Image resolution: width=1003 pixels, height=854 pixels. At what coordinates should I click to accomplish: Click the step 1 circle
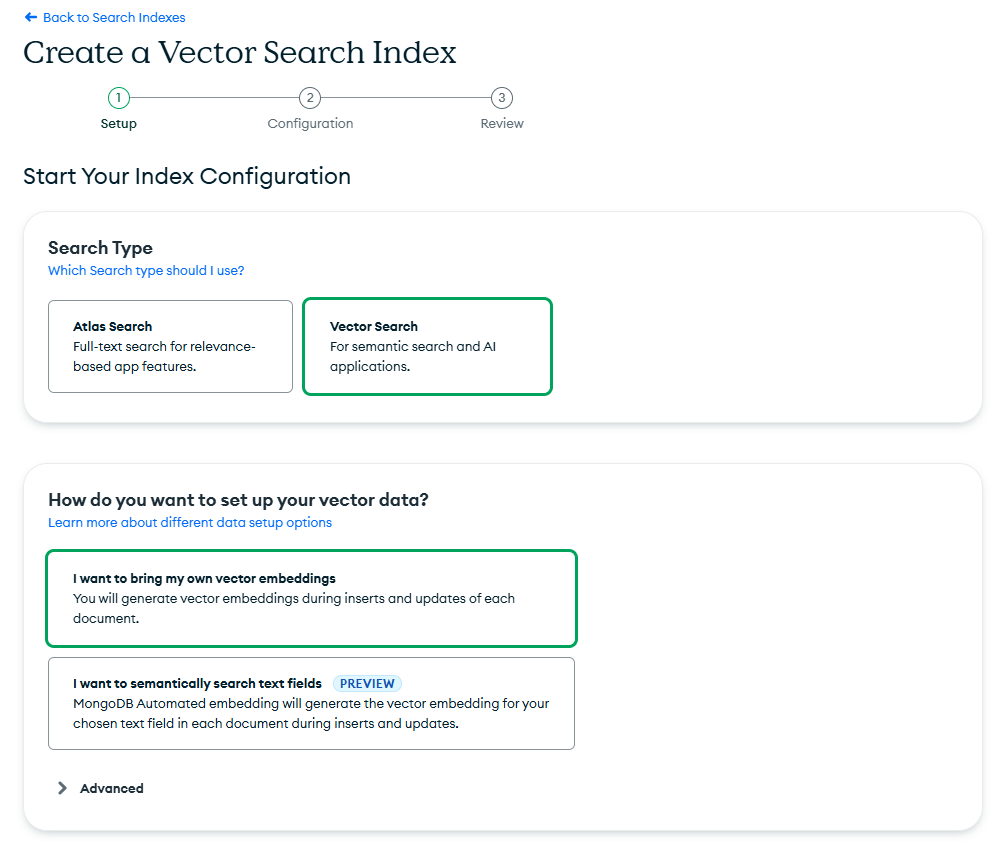(x=119, y=98)
